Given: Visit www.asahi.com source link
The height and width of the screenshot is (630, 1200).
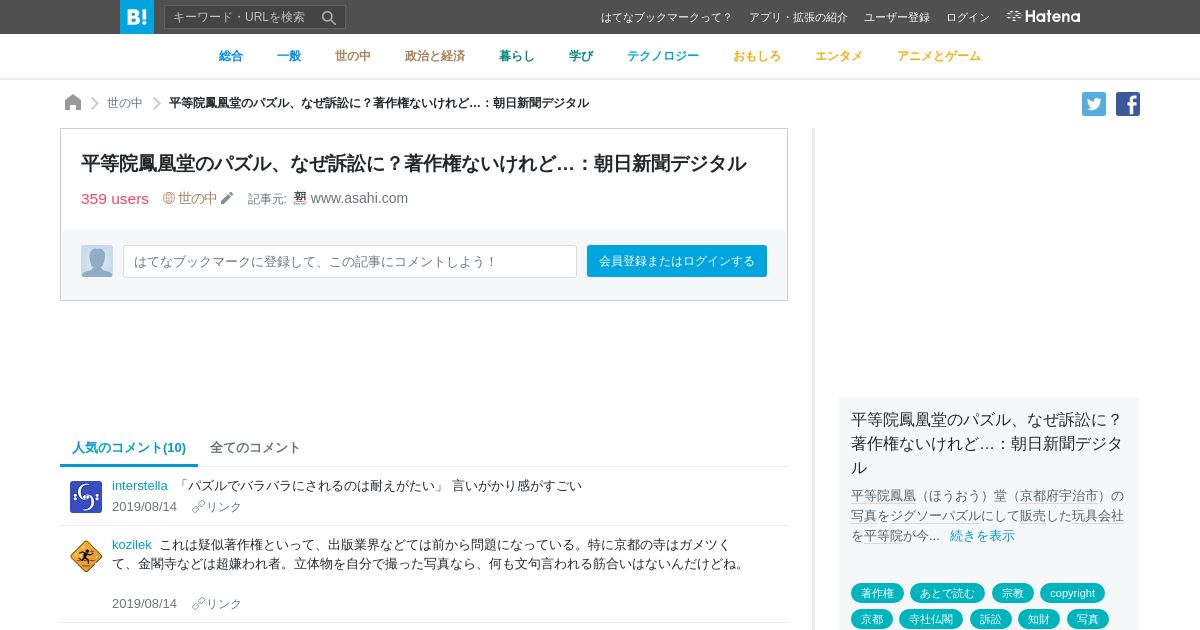Looking at the screenshot, I should (x=359, y=198).
